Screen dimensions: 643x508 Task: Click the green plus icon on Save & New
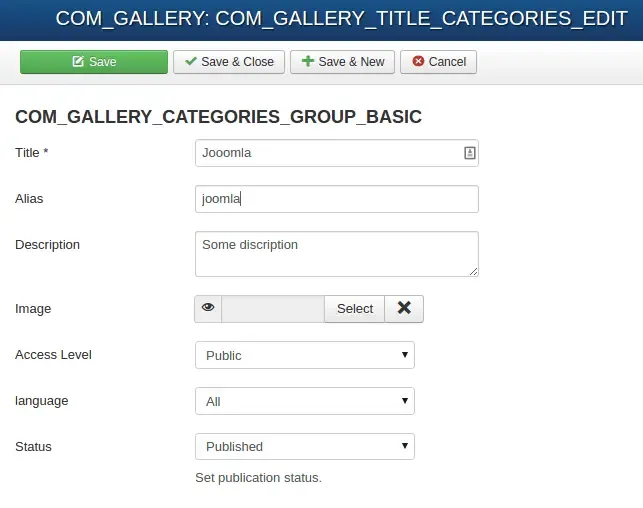coord(308,61)
